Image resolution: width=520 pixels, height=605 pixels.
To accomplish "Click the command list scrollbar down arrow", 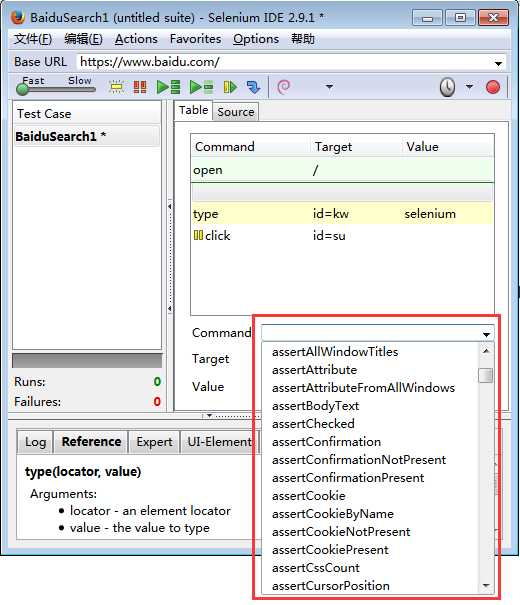I will tap(486, 586).
